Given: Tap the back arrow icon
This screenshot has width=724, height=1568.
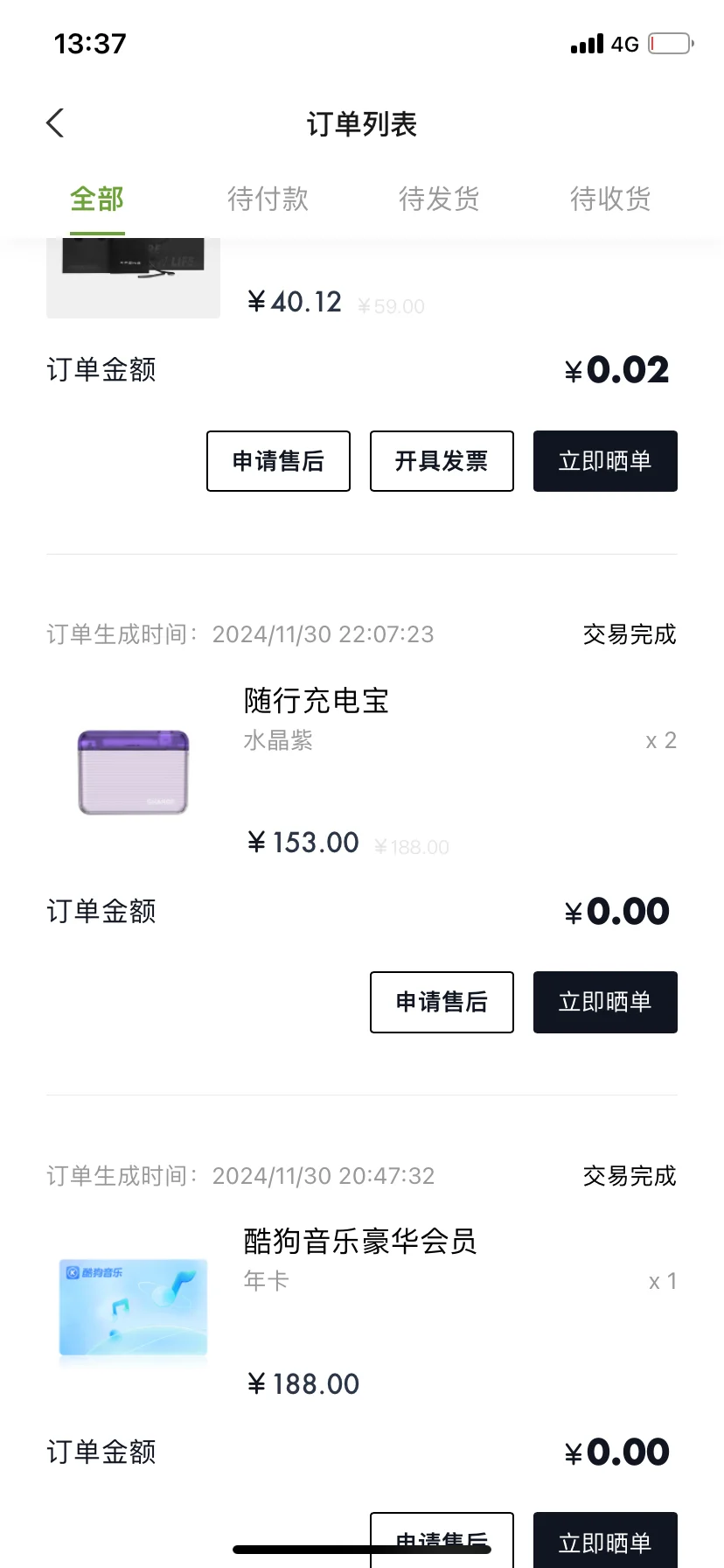Looking at the screenshot, I should click(55, 123).
